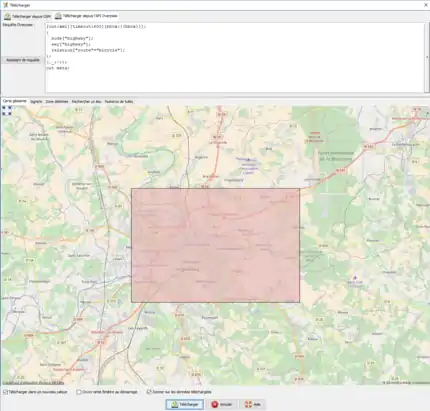The height and width of the screenshot is (411, 430).
Task: Open the Numéros de tuiles tab
Action: tap(119, 101)
